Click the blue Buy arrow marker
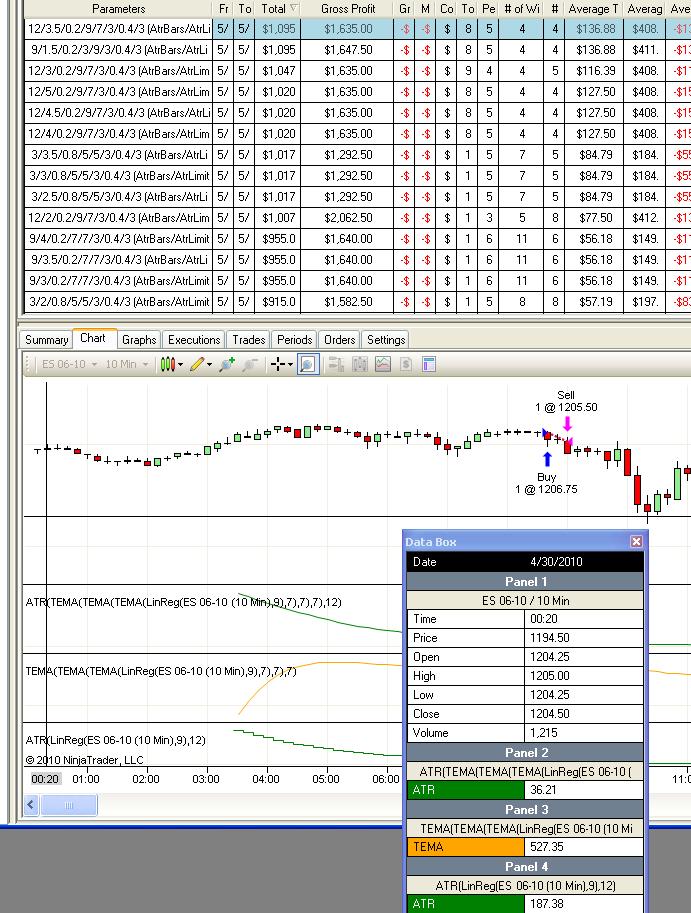 click(x=547, y=459)
